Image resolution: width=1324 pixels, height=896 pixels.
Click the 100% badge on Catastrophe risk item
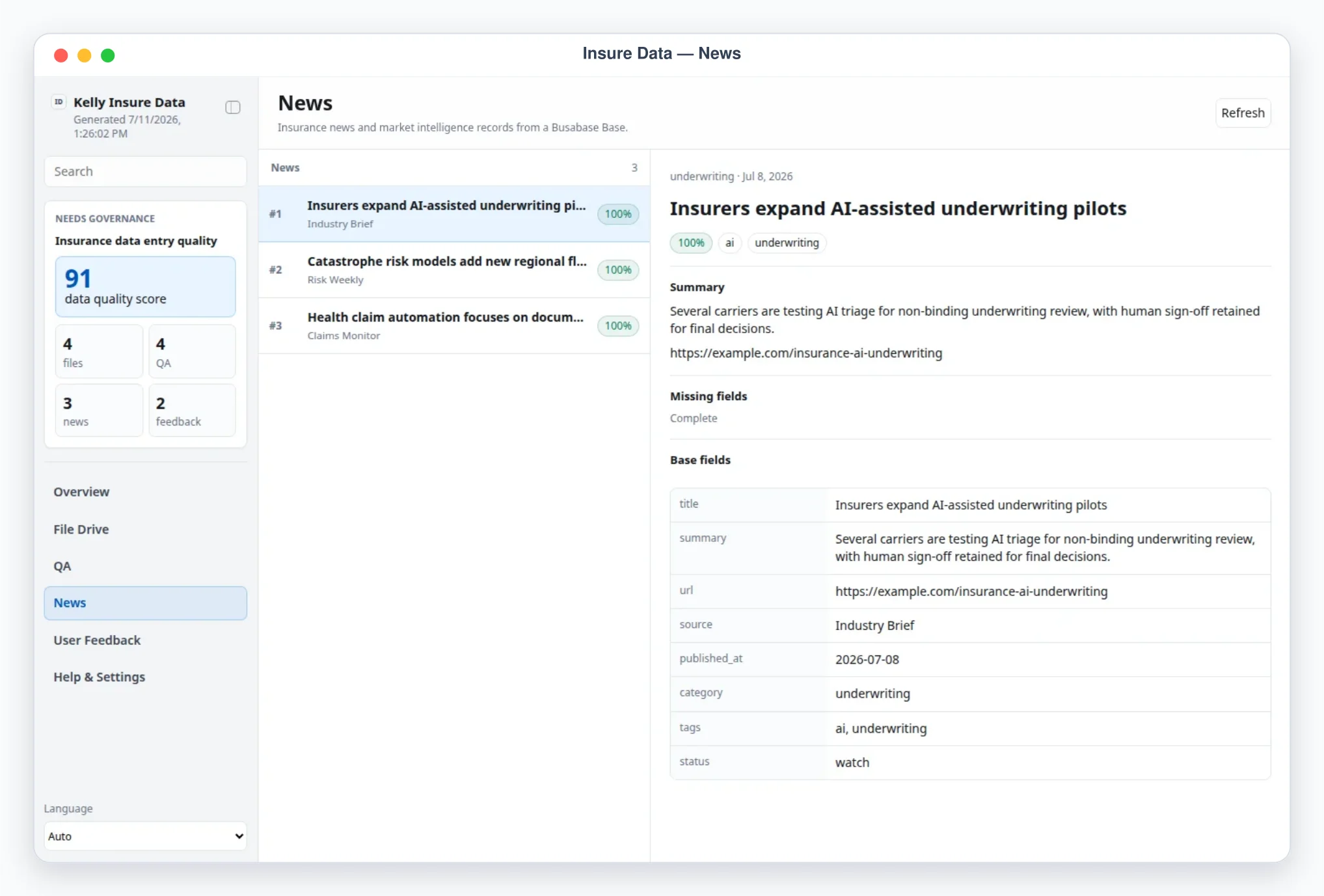pos(618,270)
